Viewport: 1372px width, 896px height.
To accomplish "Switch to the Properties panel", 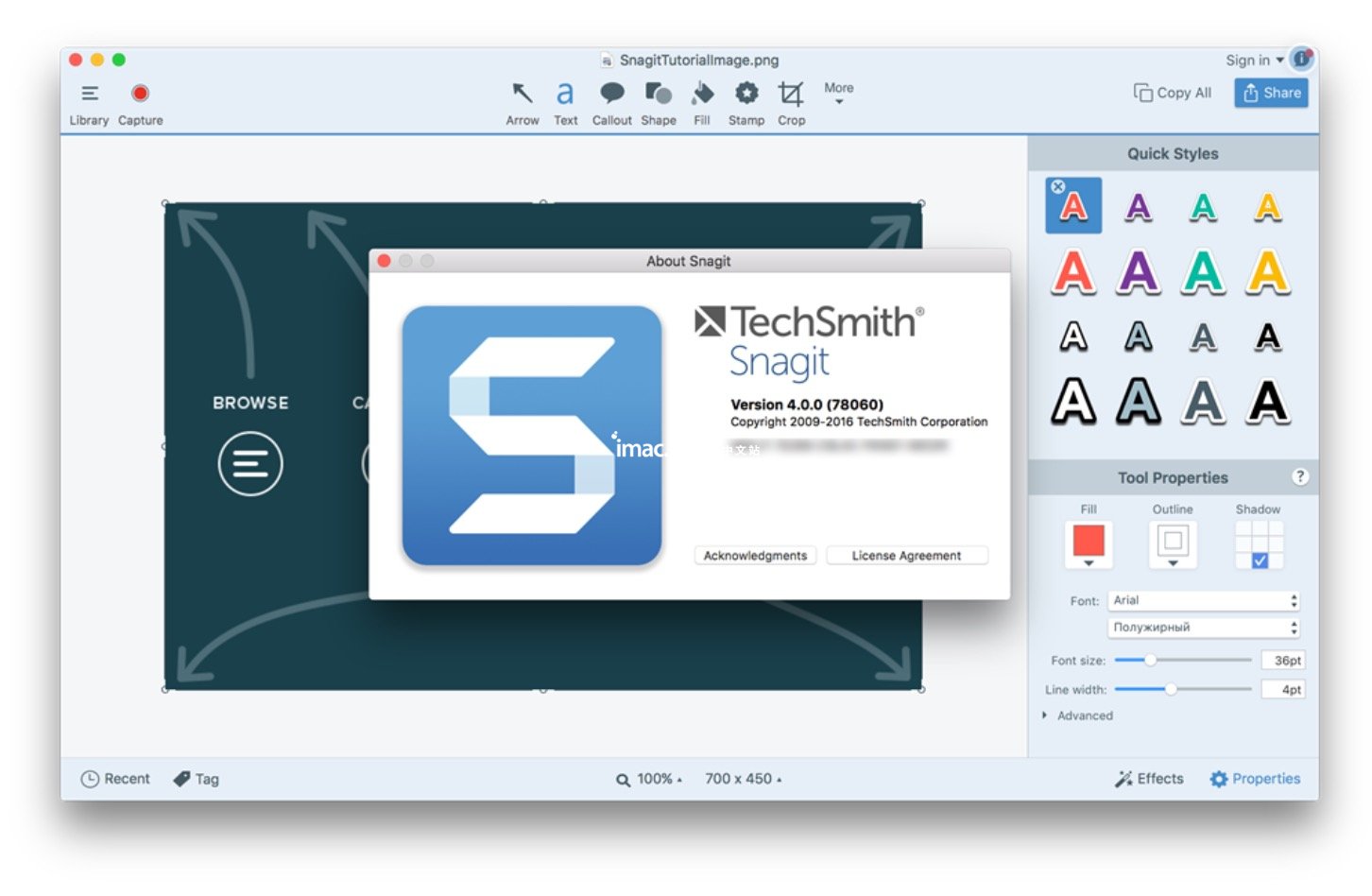I will pos(1255,779).
